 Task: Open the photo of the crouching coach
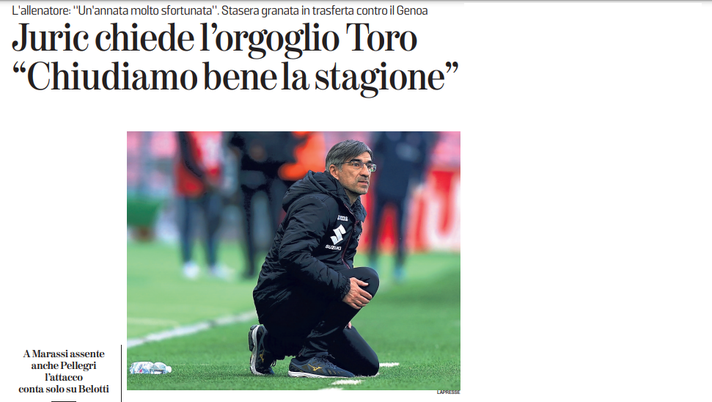(x=293, y=260)
